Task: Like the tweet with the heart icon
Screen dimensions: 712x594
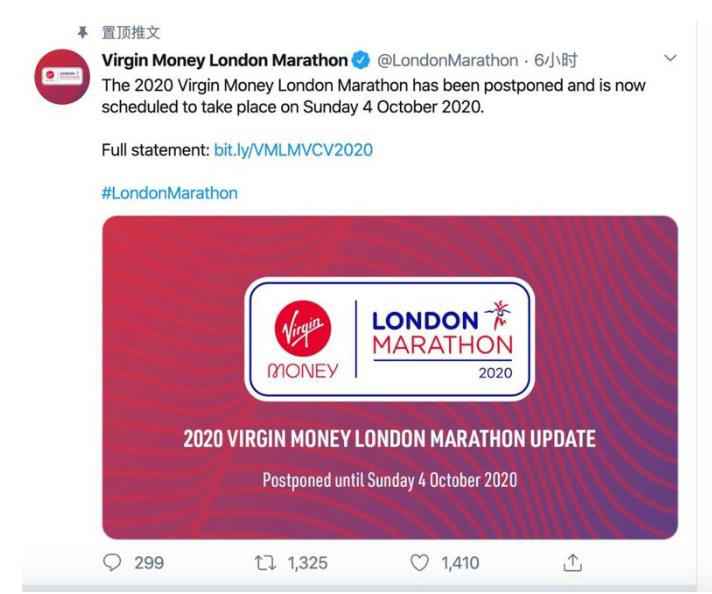Action: pos(419,565)
